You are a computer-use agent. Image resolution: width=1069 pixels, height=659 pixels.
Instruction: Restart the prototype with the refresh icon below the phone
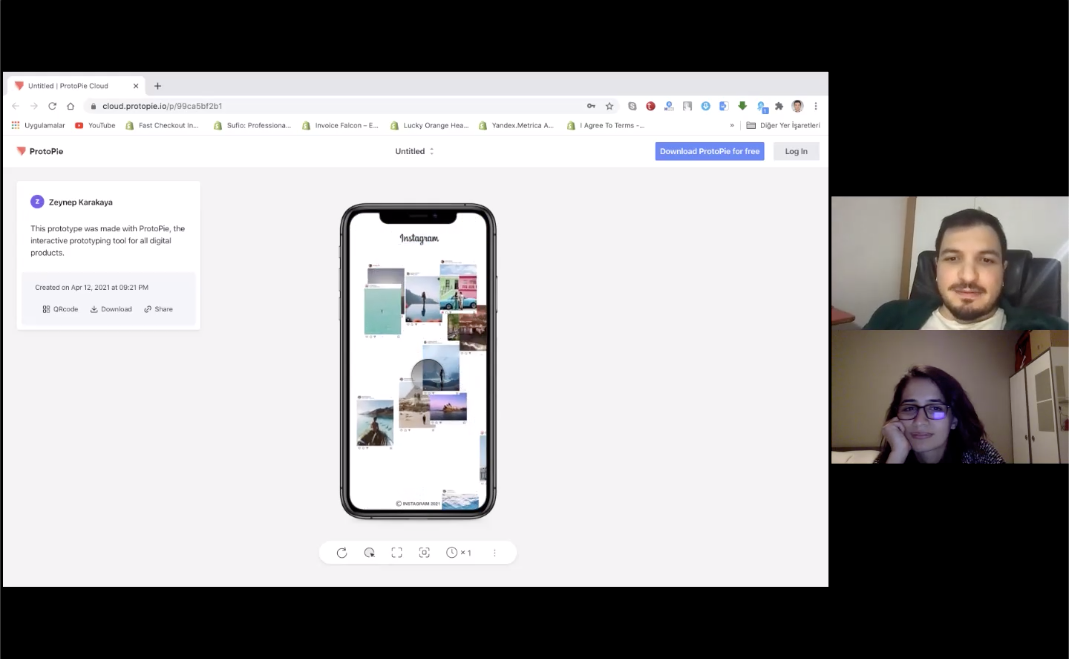[342, 553]
